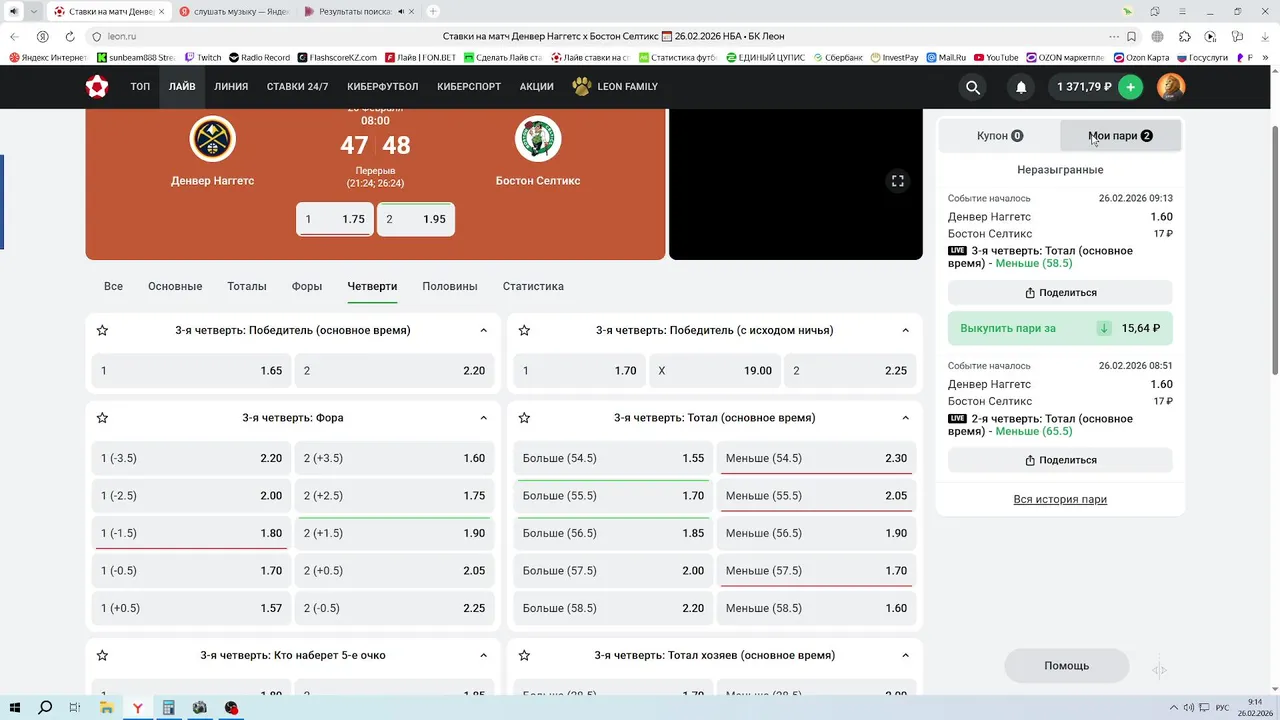Open Yandex browser taskbar icon
Screen dimensions: 1280x720
[138, 708]
